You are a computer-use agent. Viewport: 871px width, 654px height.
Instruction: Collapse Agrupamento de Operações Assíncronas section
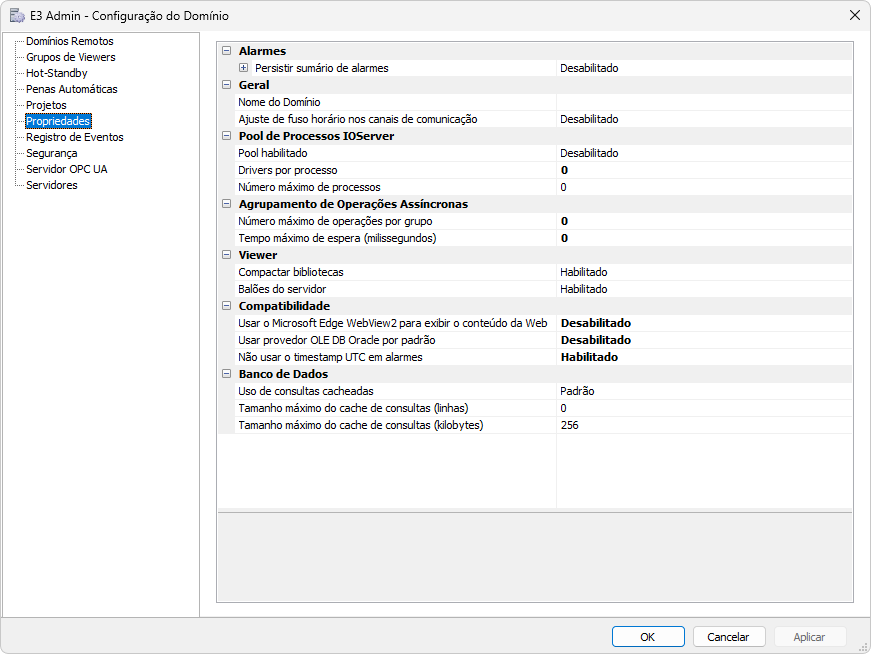[226, 204]
